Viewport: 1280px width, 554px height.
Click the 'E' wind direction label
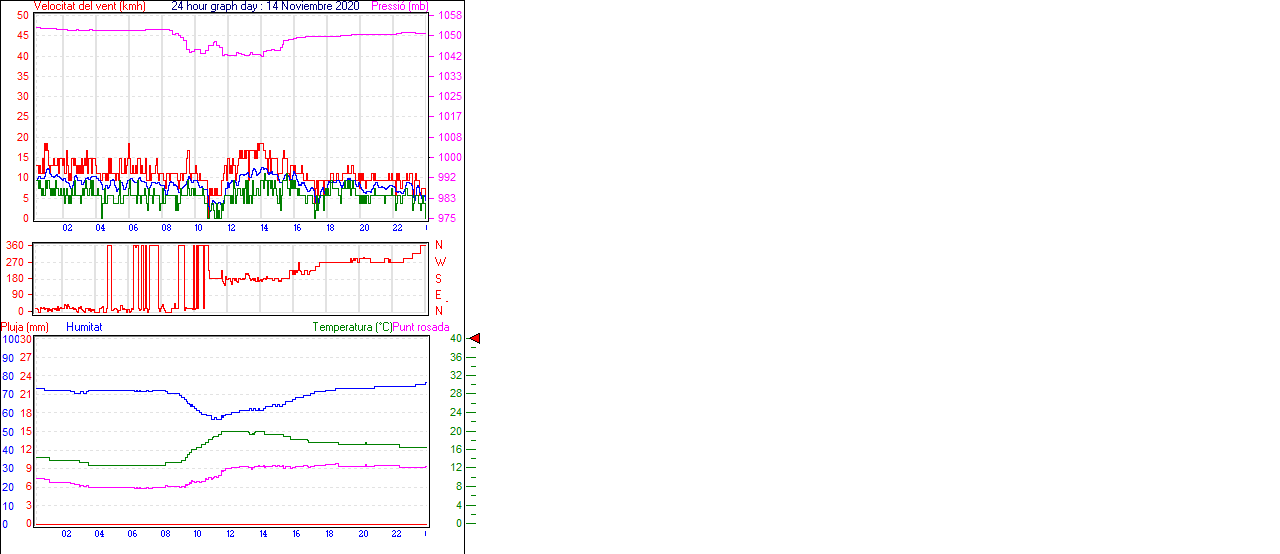[438, 295]
